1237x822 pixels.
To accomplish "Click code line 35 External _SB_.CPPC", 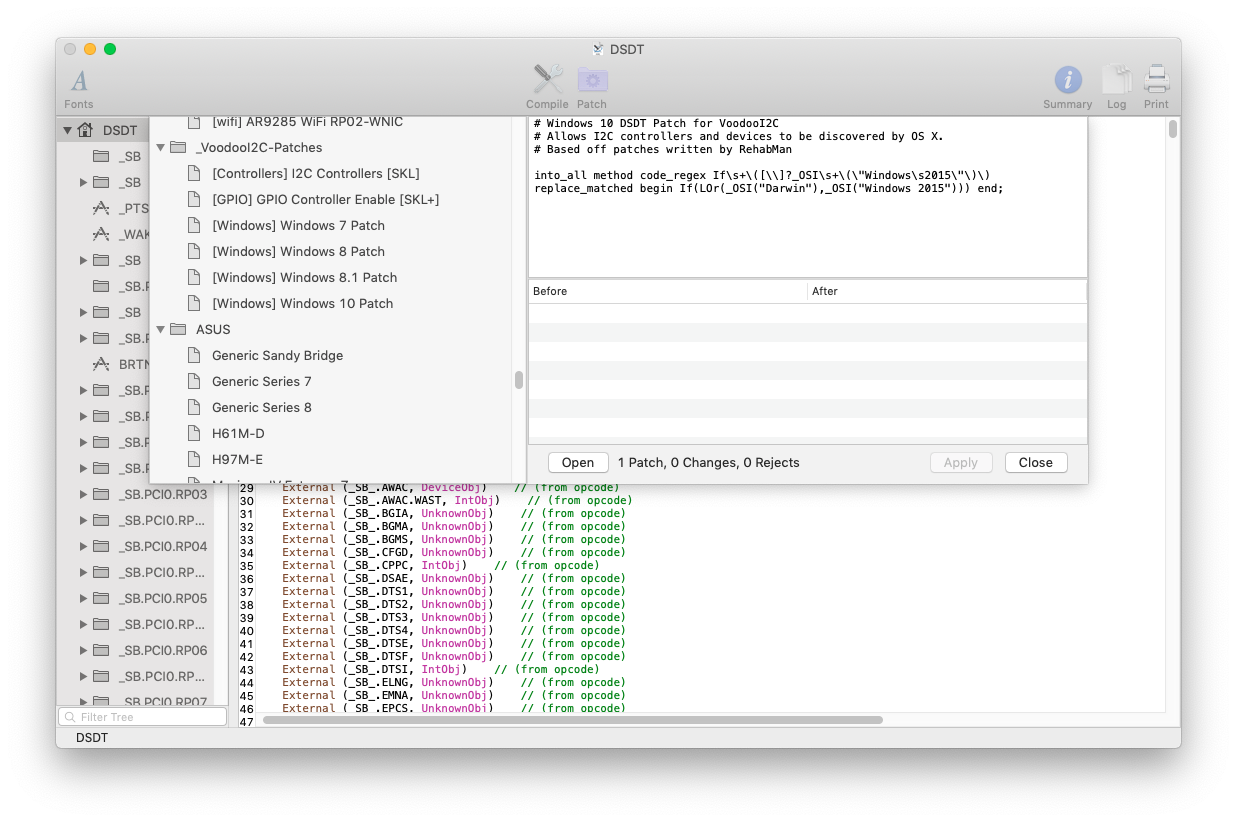I will pos(441,565).
